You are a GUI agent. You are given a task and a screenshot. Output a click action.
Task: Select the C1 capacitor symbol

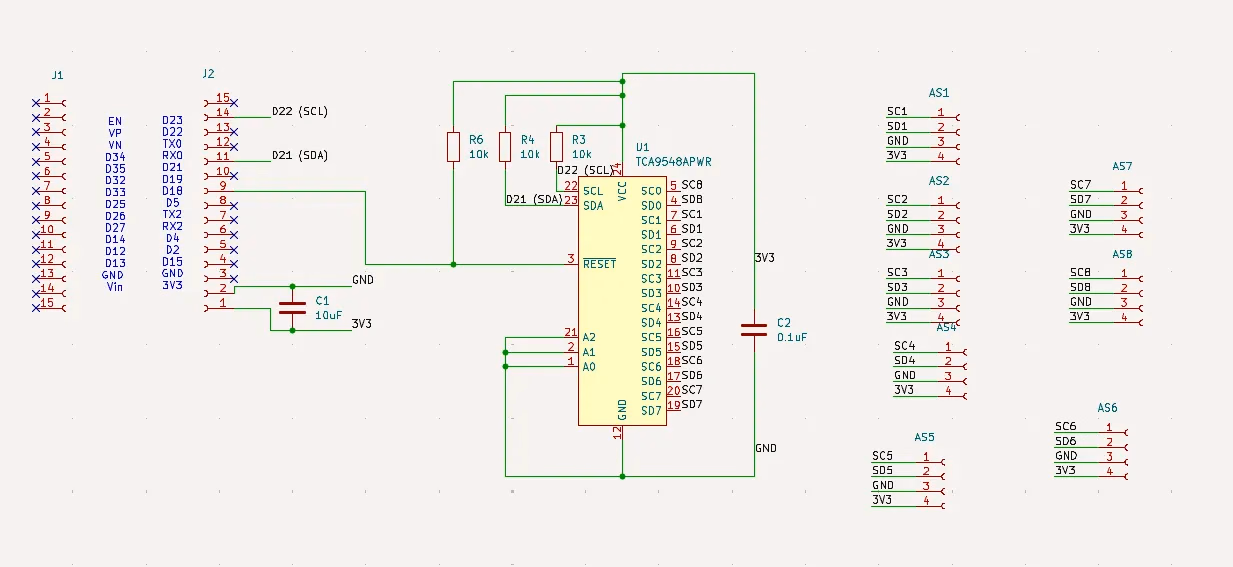pyautogui.click(x=292, y=306)
